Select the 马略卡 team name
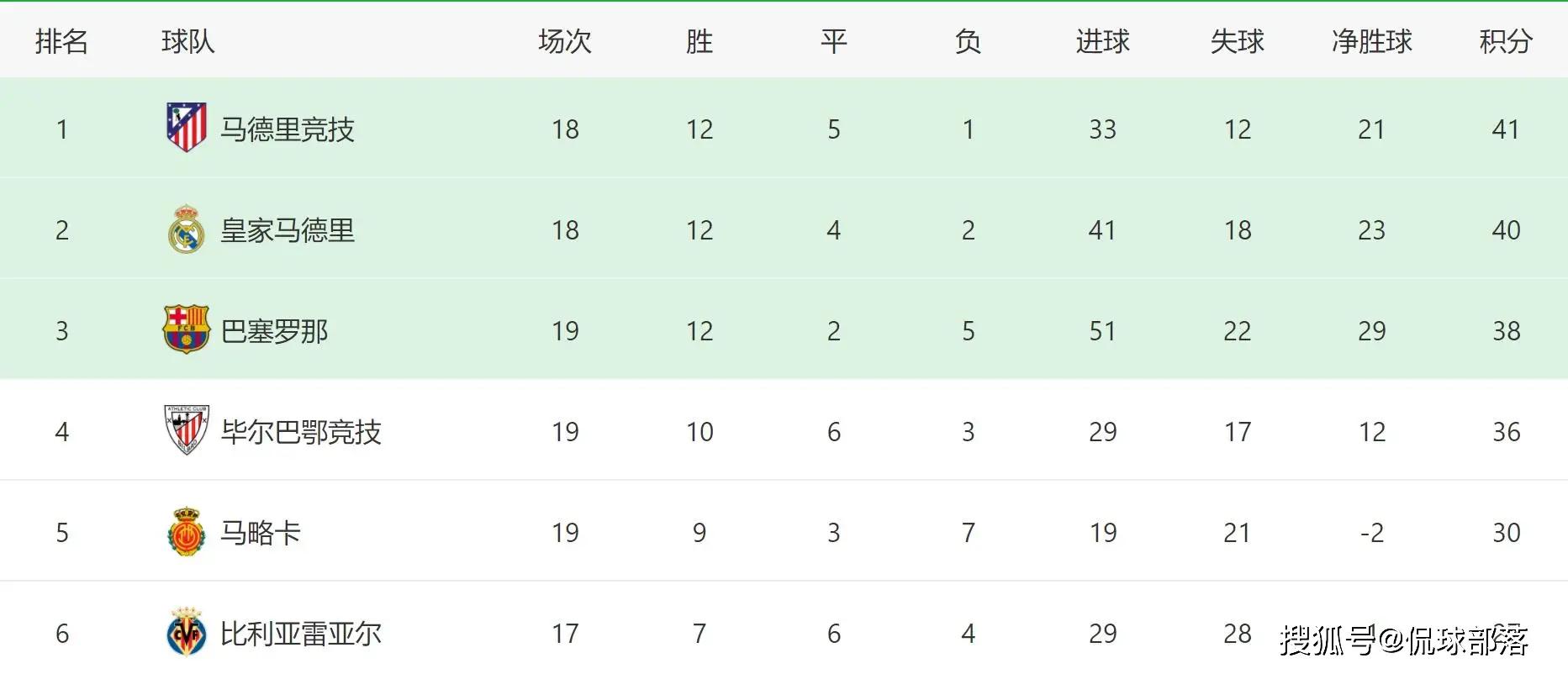 261,533
